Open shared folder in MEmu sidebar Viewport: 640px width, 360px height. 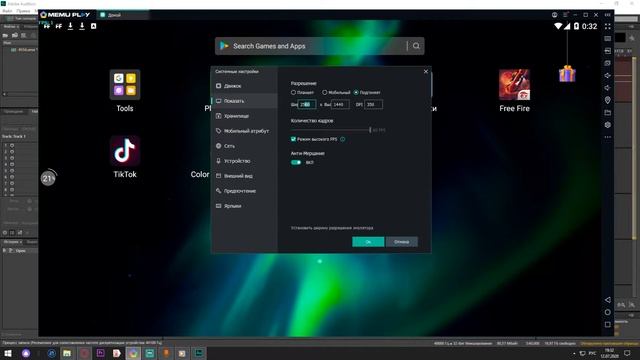click(x=607, y=112)
